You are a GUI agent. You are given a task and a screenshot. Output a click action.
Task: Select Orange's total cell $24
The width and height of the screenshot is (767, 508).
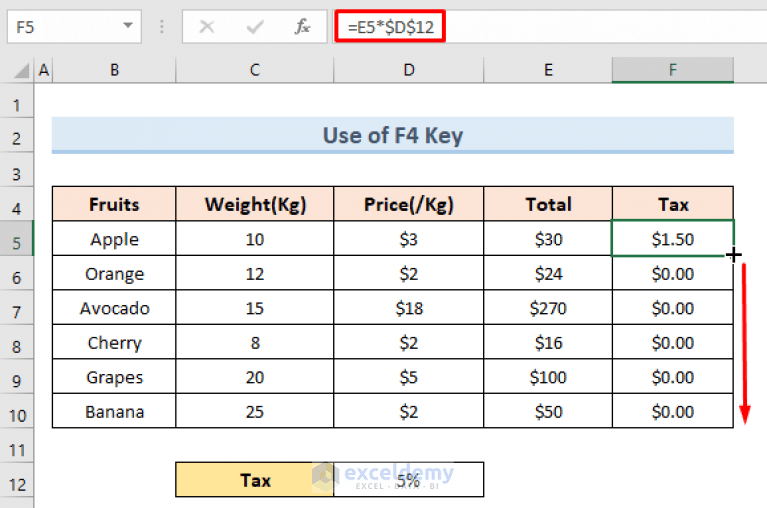click(548, 273)
